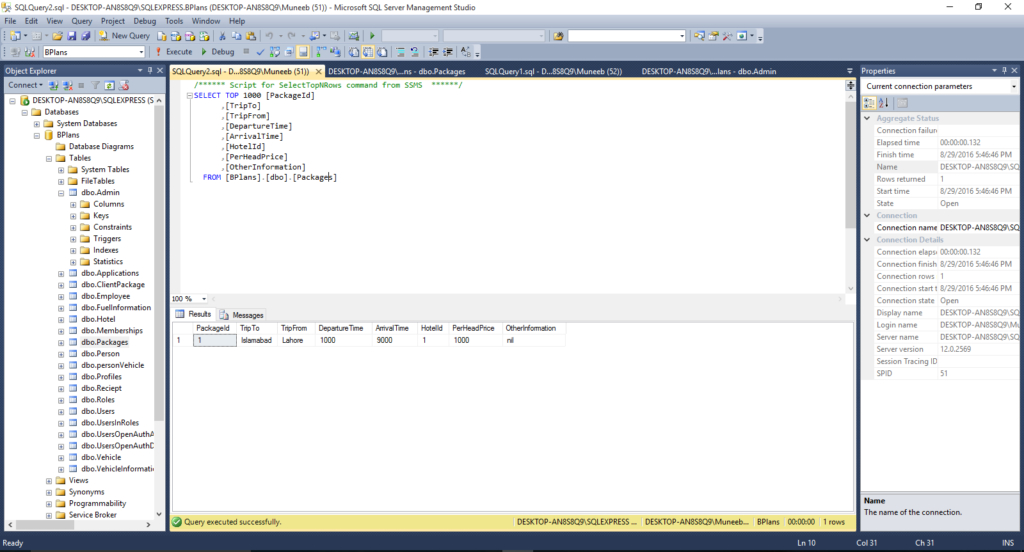Open the File menu
Viewport: 1024px width, 552px height.
10,21
